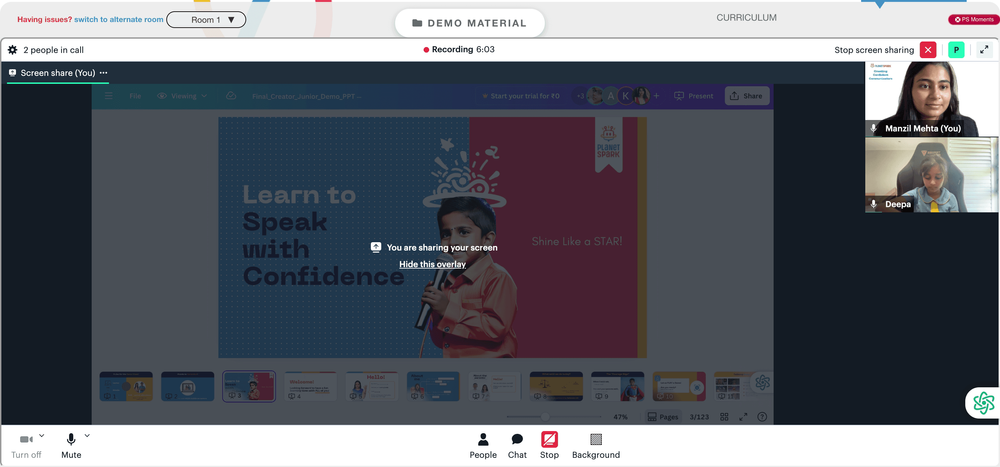Click the Share button in Canva
Viewport: 1000px width, 467px height.
[747, 96]
